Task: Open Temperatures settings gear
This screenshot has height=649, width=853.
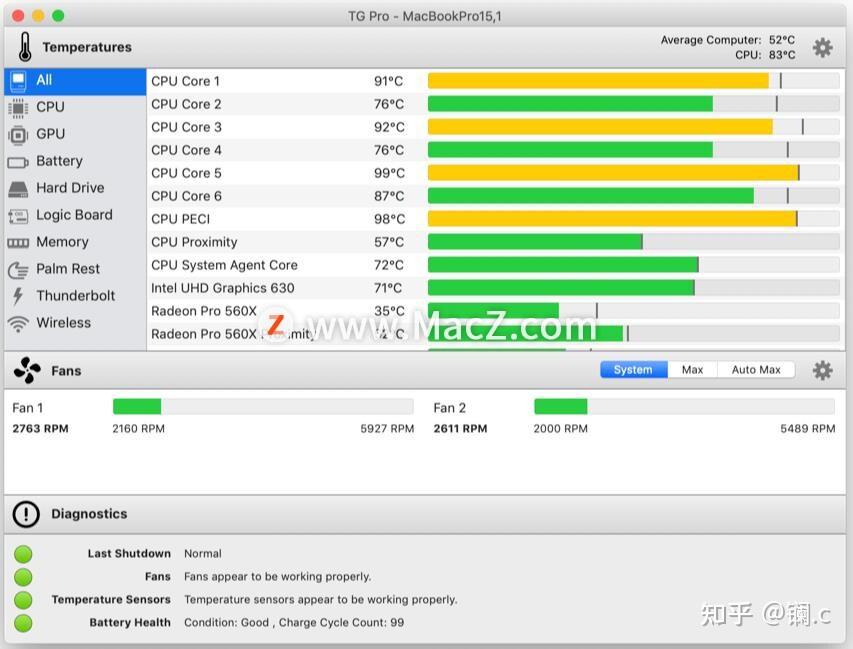Action: pyautogui.click(x=822, y=48)
